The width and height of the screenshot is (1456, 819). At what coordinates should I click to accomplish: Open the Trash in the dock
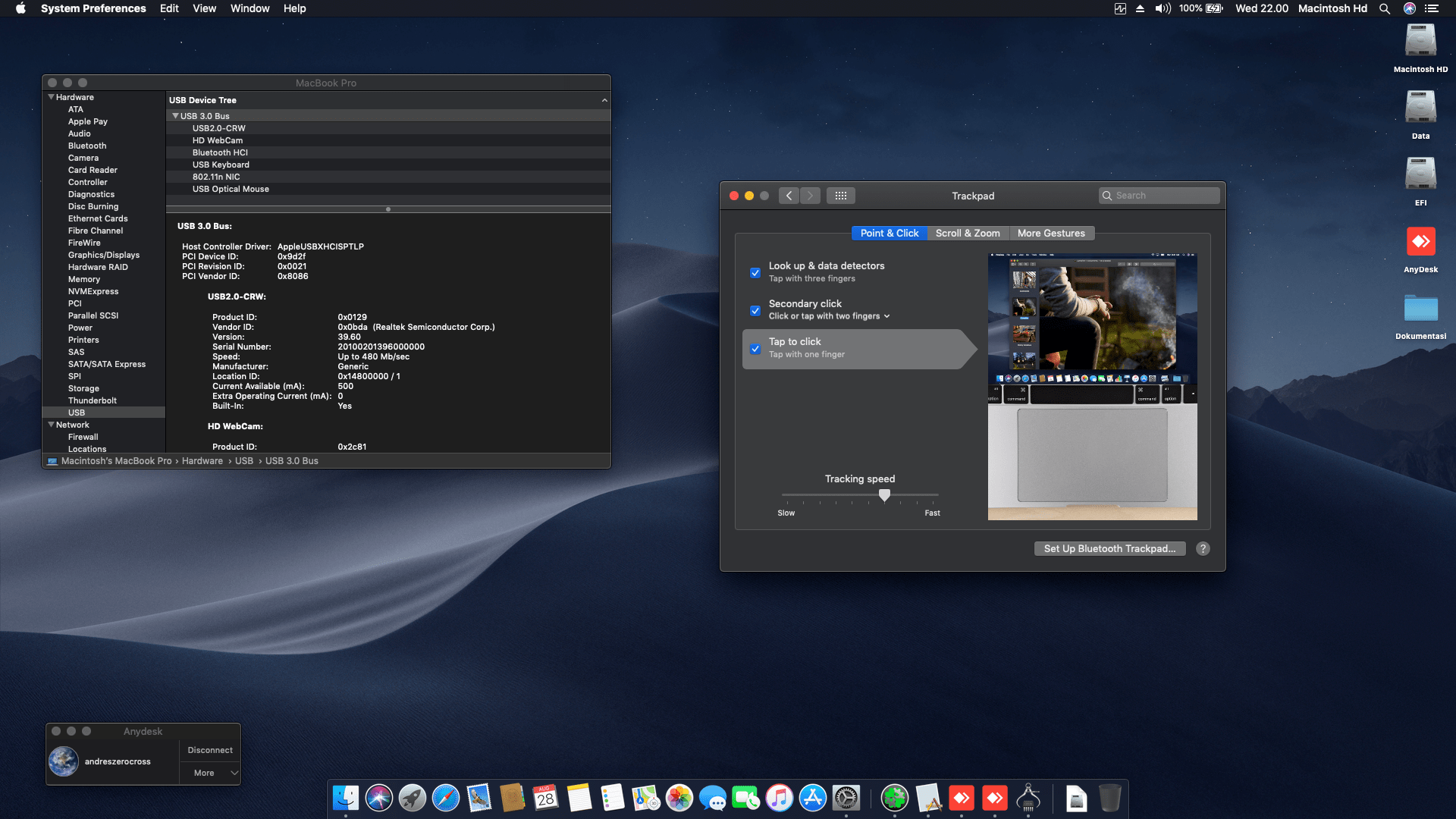(x=1110, y=798)
